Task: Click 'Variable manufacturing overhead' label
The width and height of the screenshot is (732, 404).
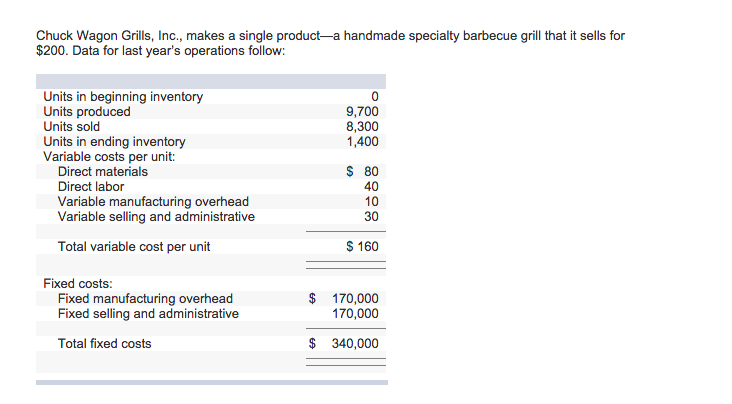Action: tap(153, 202)
